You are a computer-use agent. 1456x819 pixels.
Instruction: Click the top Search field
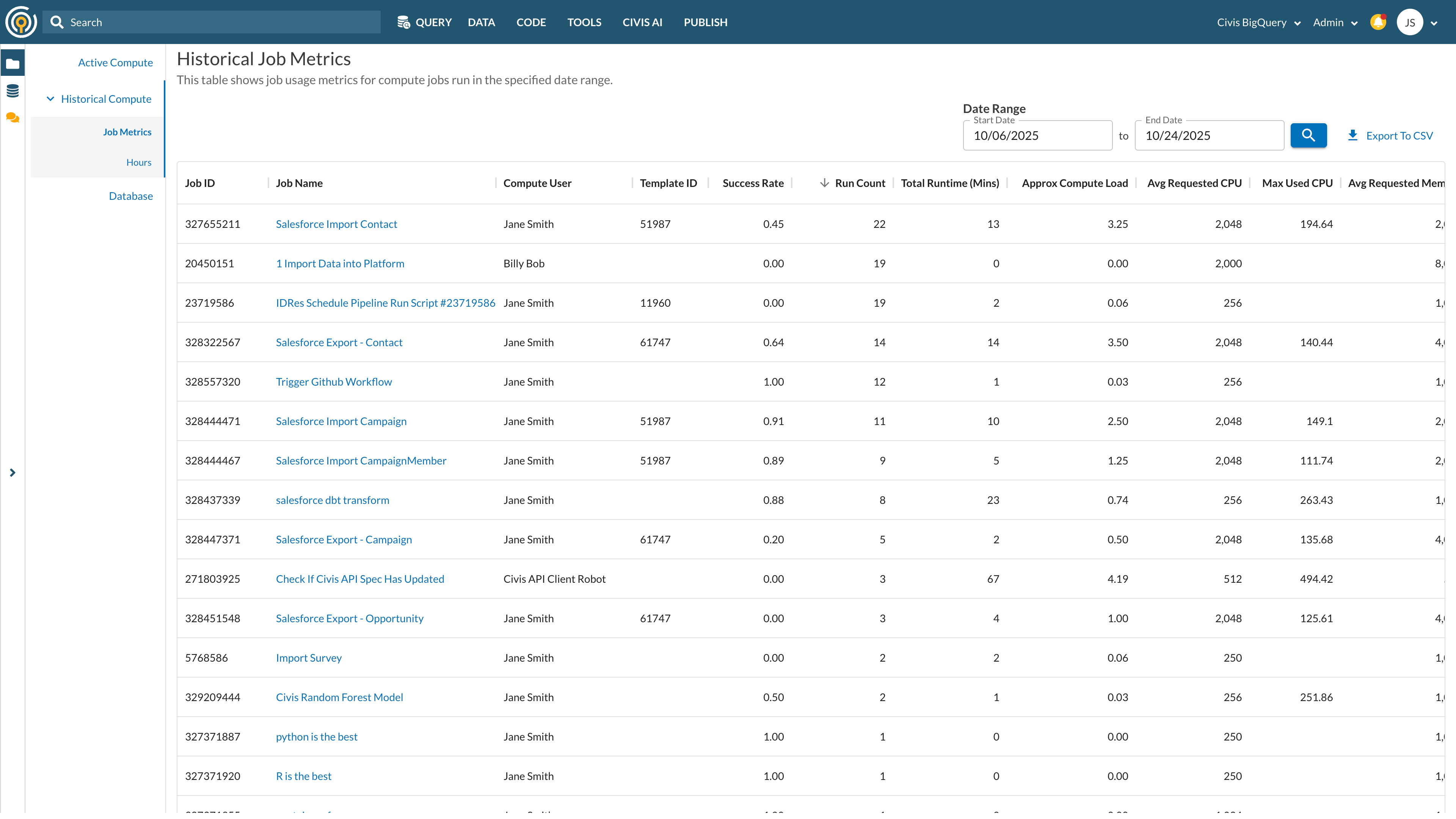[x=212, y=22]
